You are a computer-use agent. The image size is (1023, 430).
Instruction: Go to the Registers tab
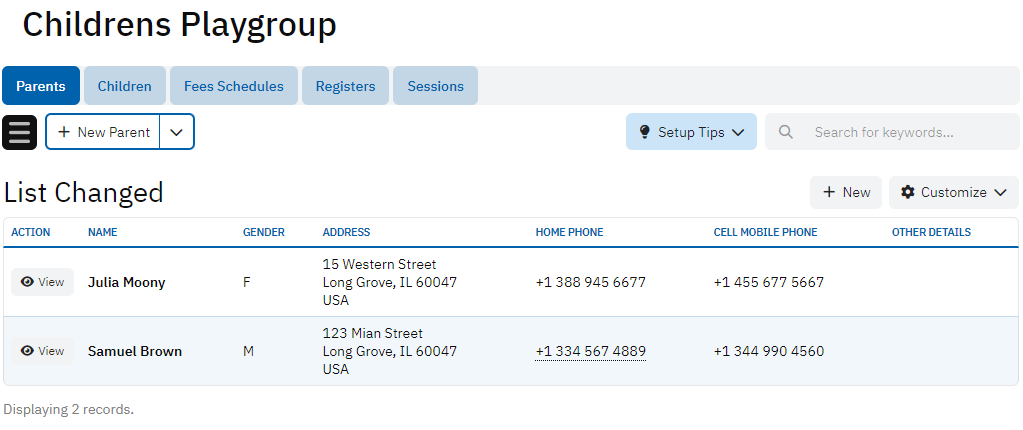point(345,86)
